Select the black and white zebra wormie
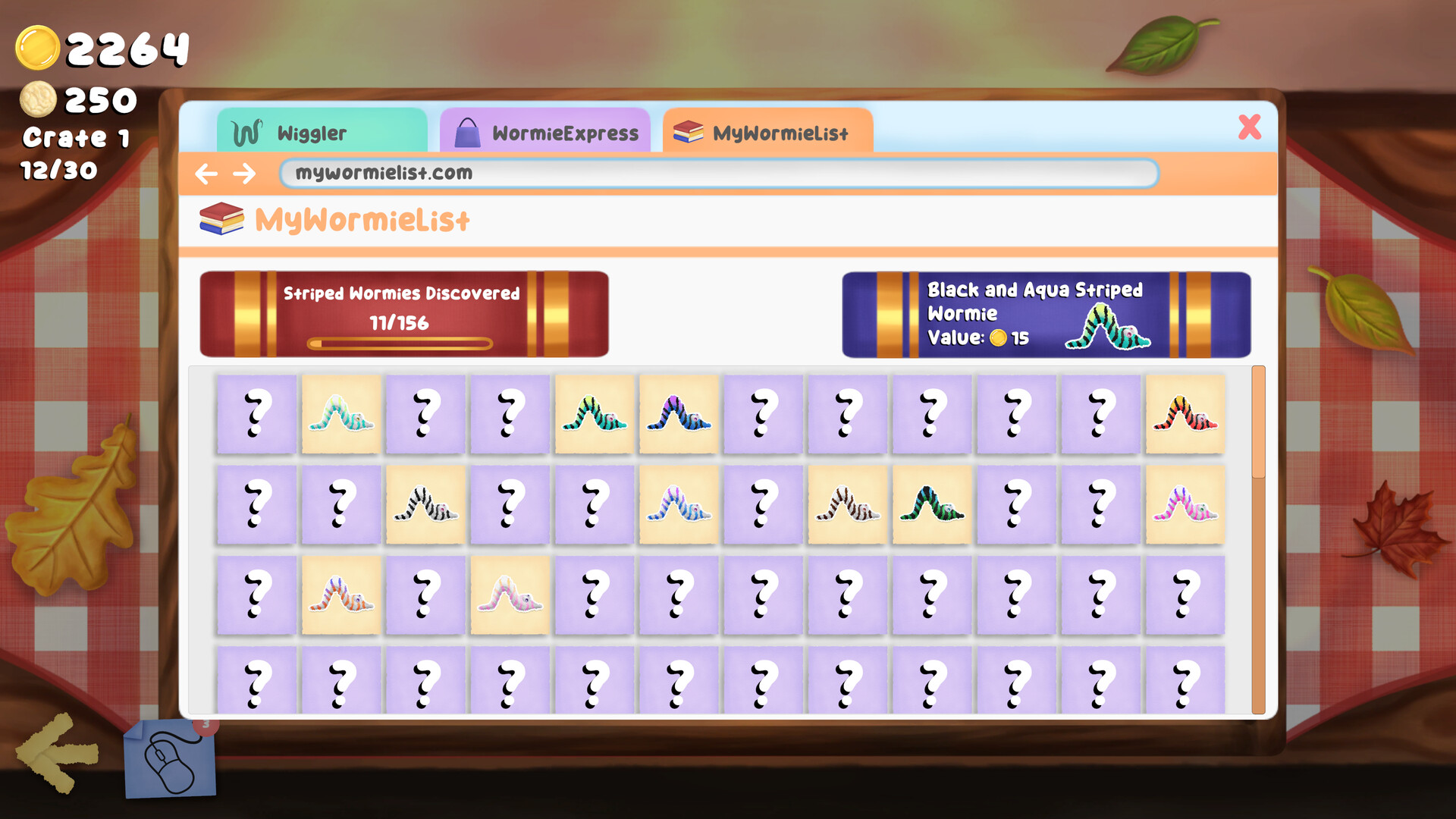Screen dimensions: 1456x819 coord(425,504)
